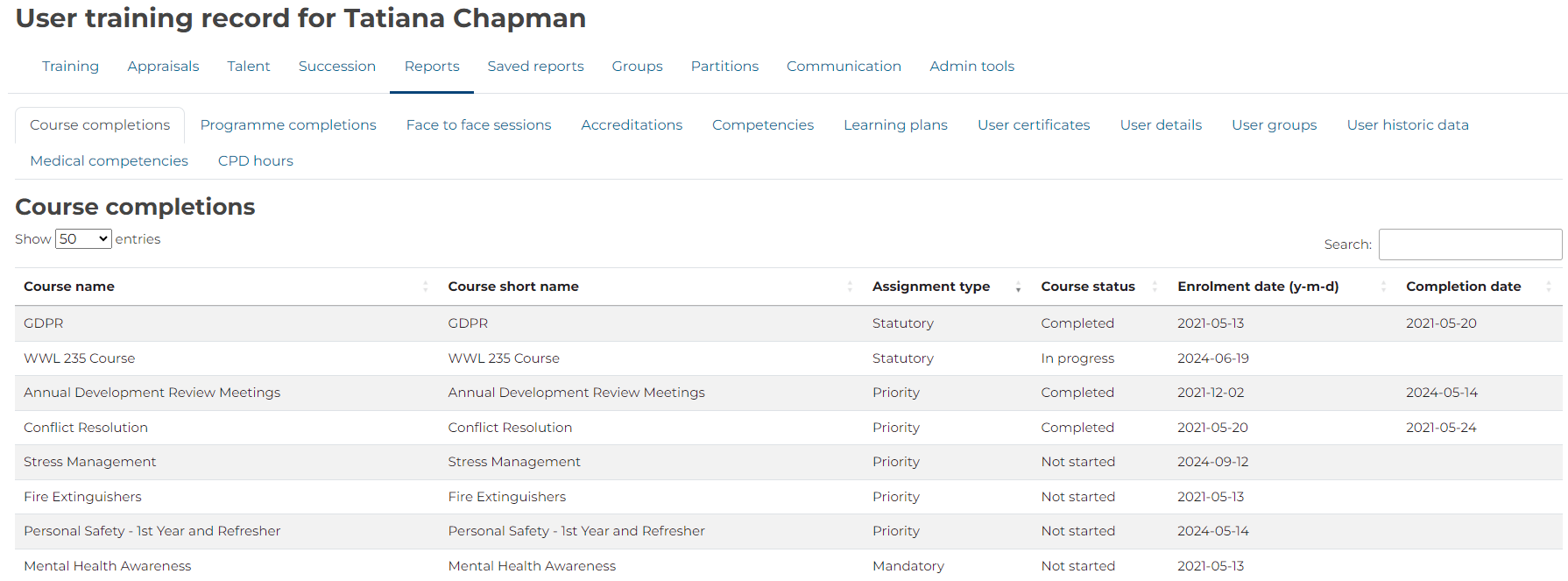Click the Assignment type header
Viewport: 1568px width, 581px height.
click(x=931, y=287)
